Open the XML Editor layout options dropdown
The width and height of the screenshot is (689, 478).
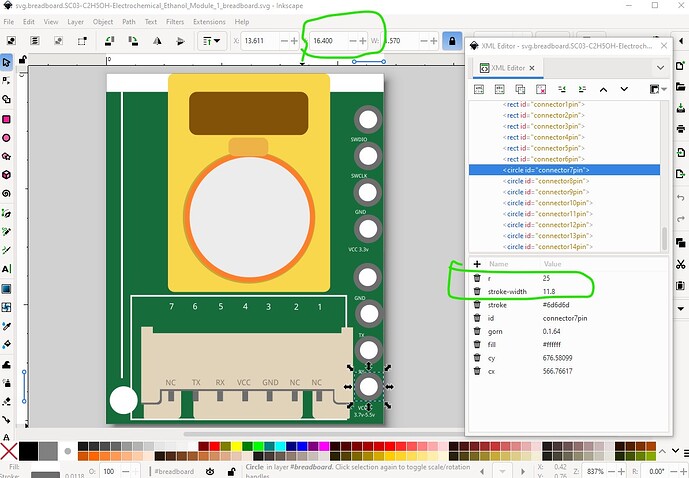click(660, 90)
